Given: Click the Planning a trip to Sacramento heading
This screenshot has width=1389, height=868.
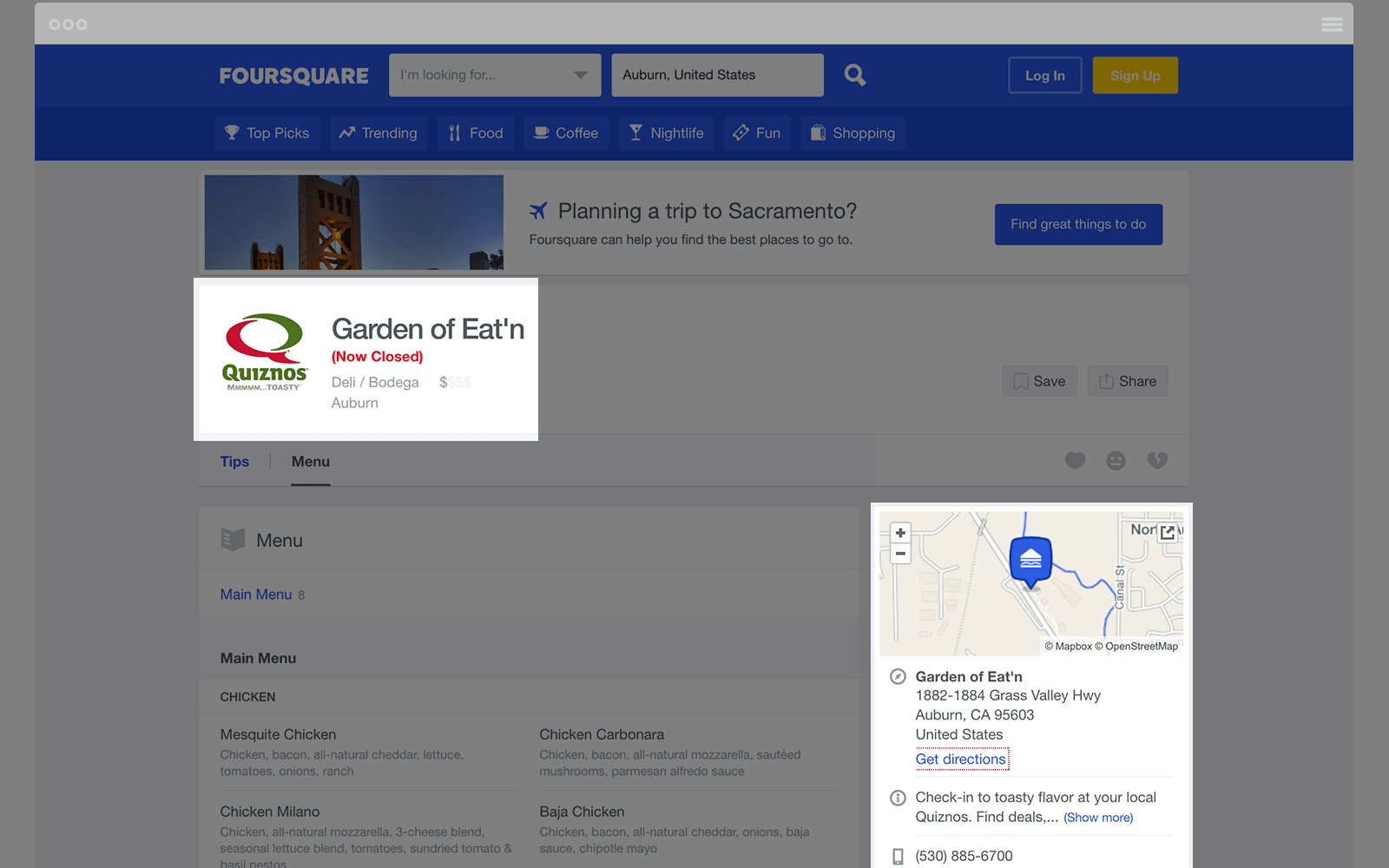Looking at the screenshot, I should tap(708, 211).
